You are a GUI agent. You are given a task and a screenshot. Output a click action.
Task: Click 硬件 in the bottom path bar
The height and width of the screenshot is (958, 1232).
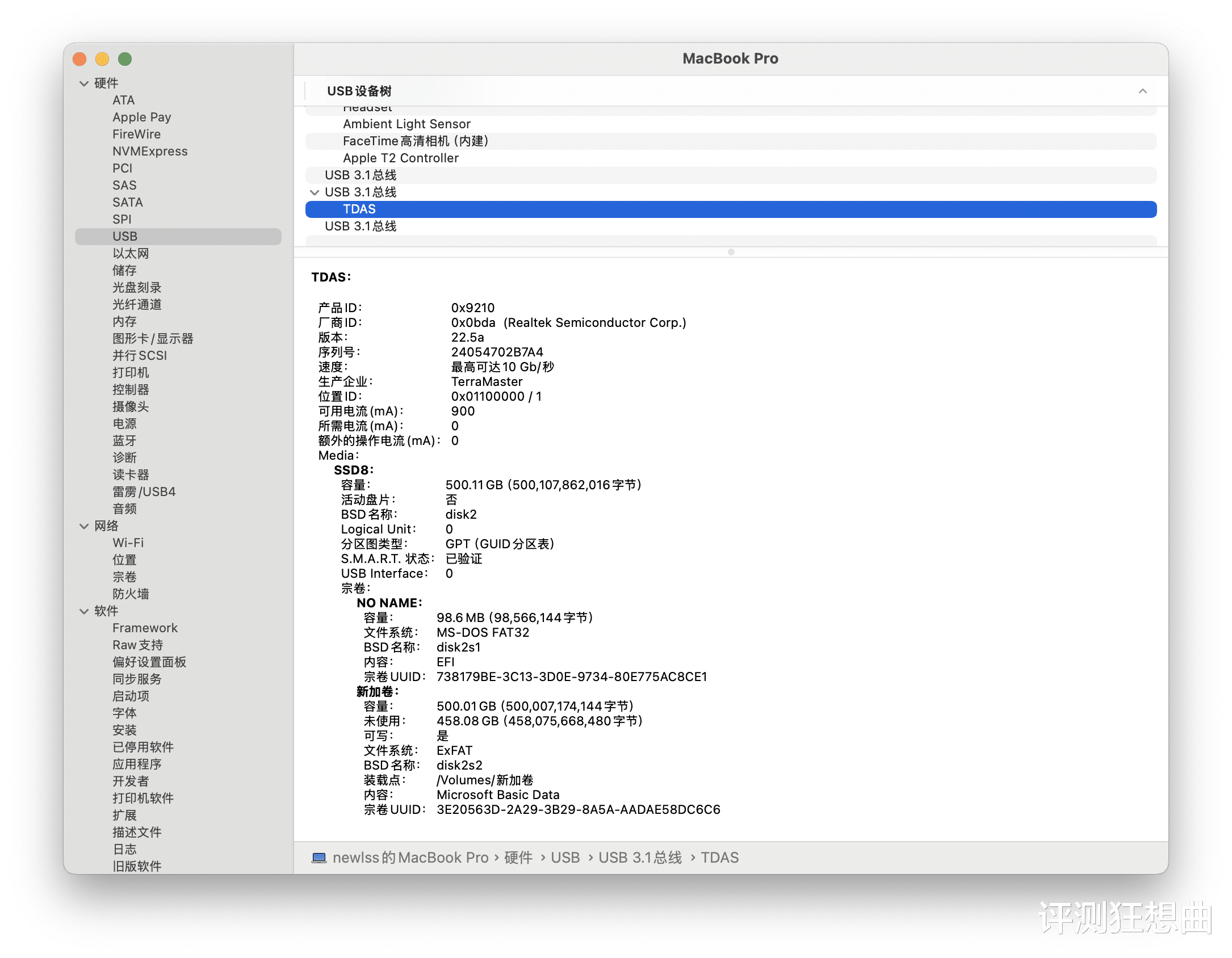coord(518,858)
